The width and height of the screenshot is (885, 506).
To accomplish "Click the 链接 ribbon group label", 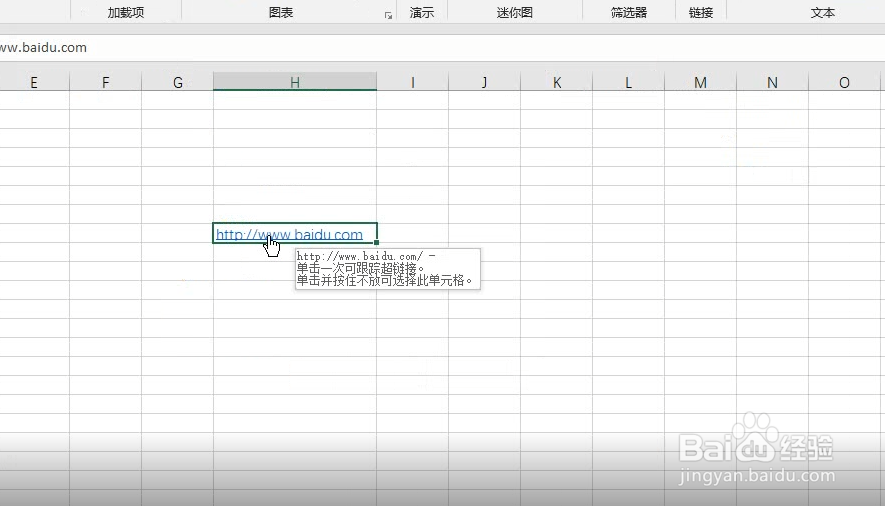I will pos(701,12).
